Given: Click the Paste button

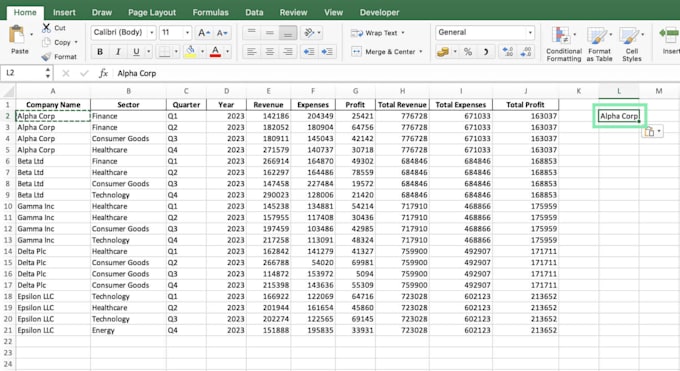Looking at the screenshot, I should tap(19, 40).
